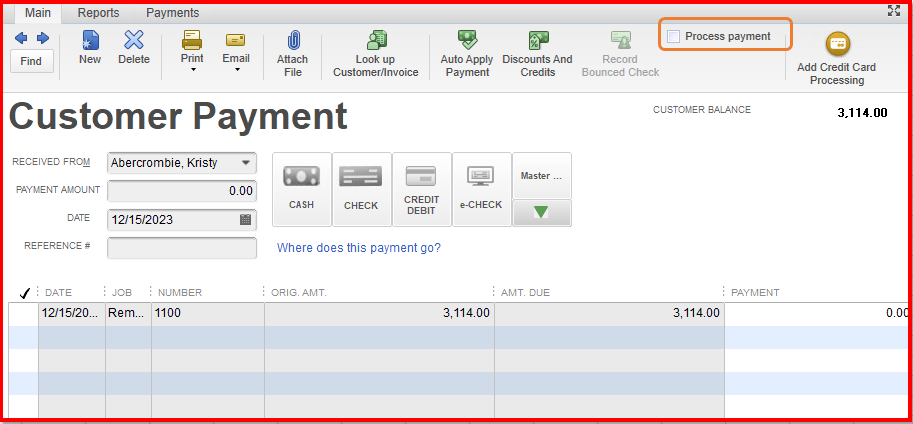The height and width of the screenshot is (424, 913).
Task: Click the payment cell of invoice 1100
Action: 817,313
